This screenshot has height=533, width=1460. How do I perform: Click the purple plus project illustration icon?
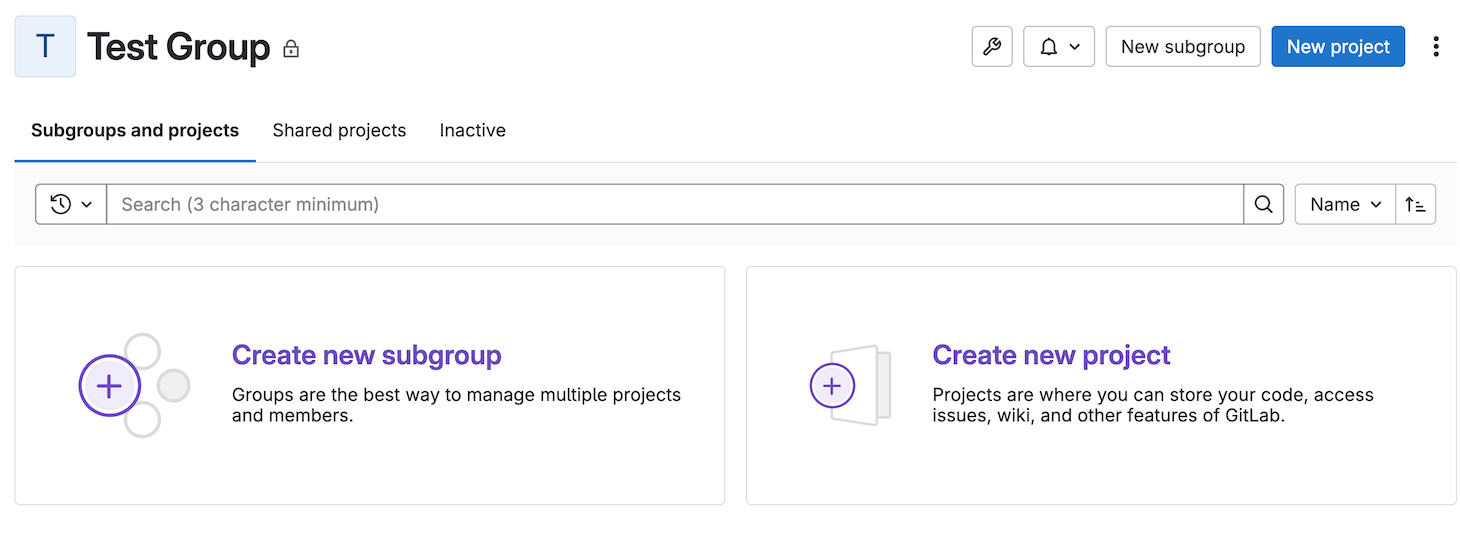tap(832, 386)
